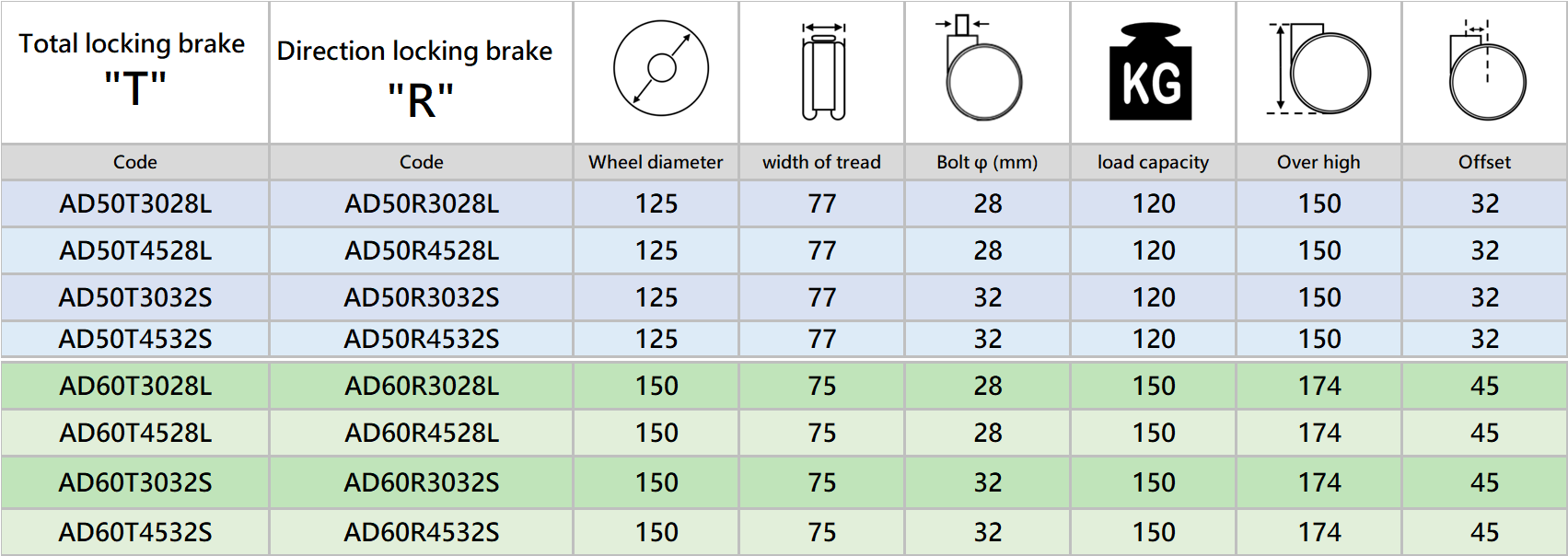Click the bolt diameter icon
The width and height of the screenshot is (1568, 556).
[x=983, y=70]
